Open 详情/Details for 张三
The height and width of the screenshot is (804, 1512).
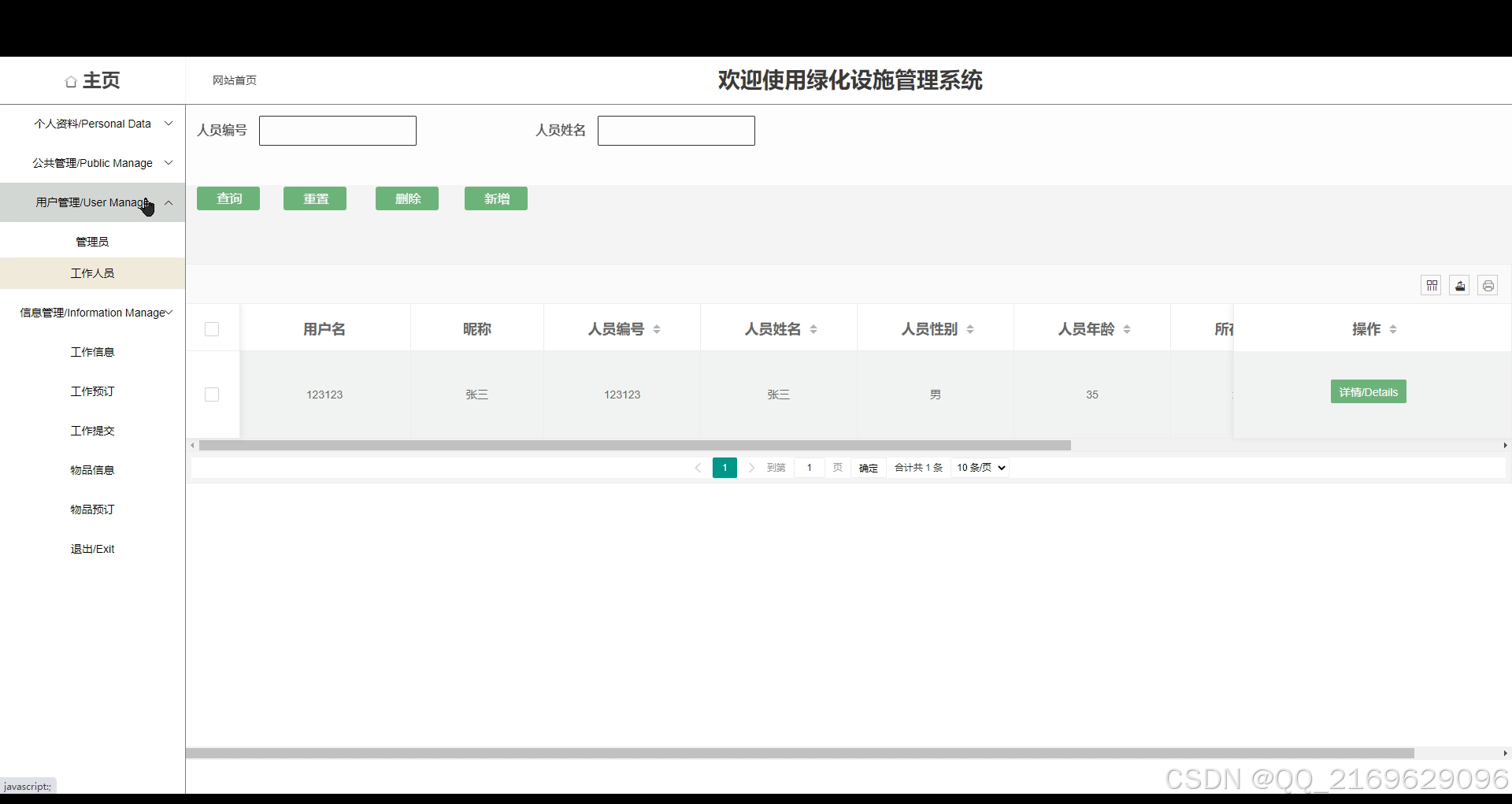point(1369,392)
